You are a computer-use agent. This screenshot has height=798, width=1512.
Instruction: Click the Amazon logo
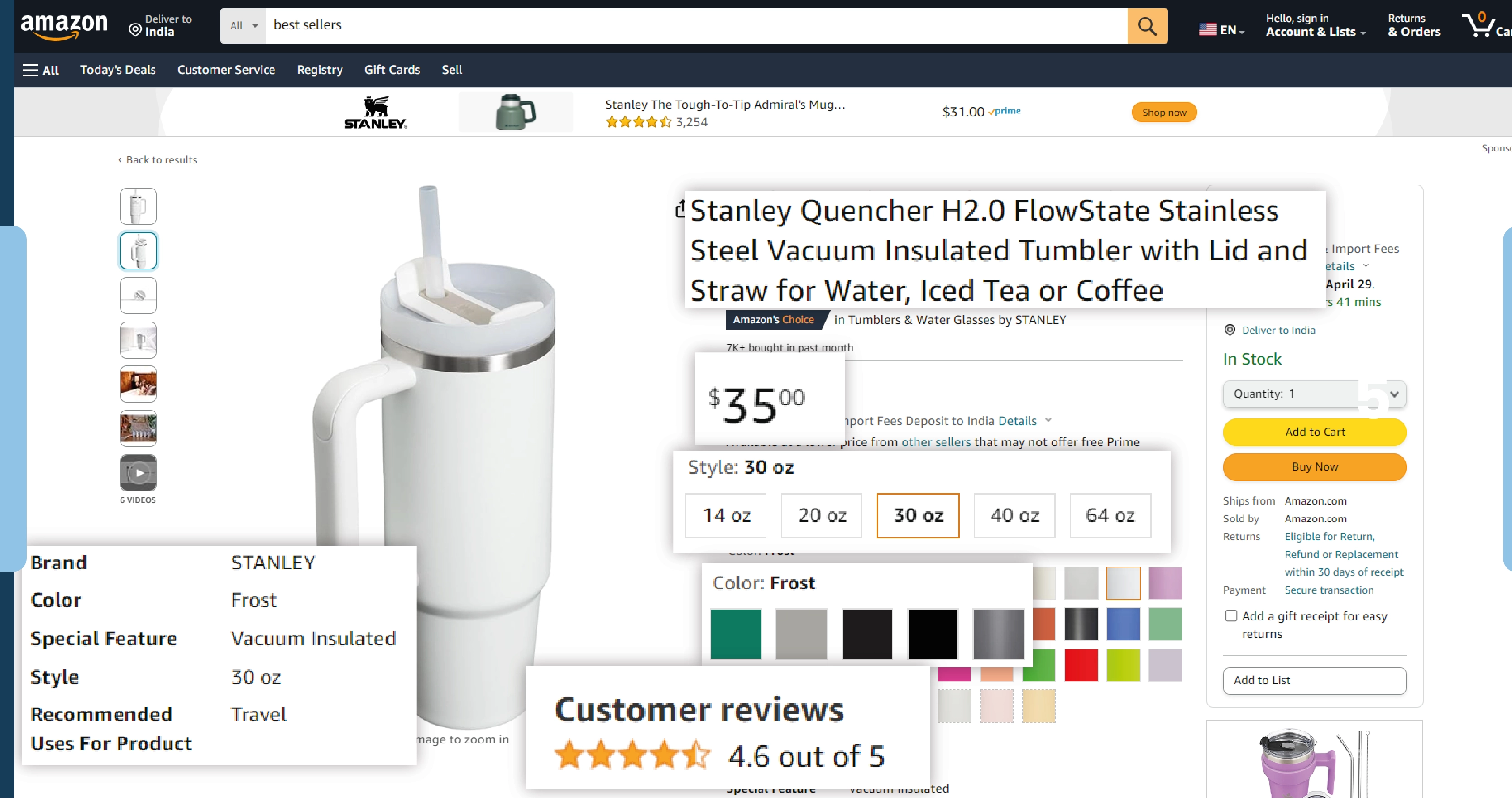[x=64, y=26]
